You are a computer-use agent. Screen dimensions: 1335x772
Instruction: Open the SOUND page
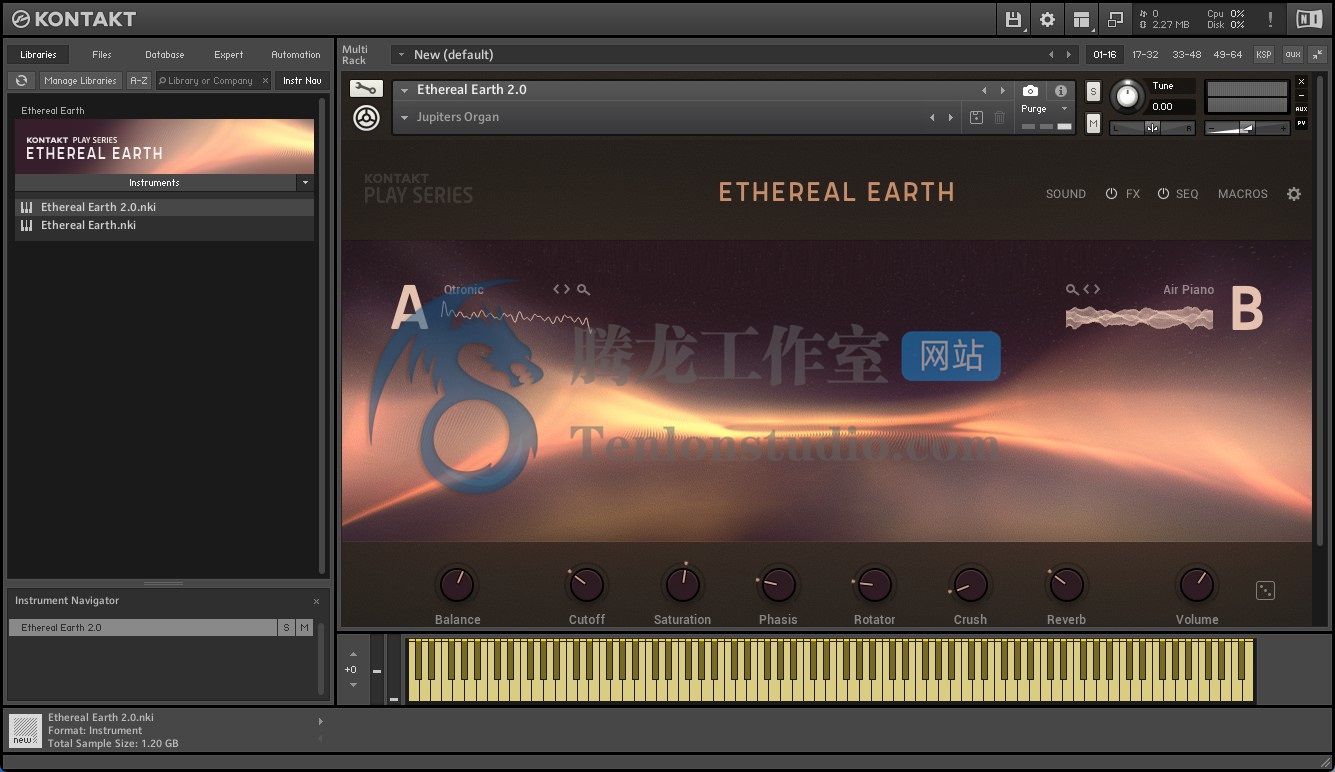coord(1066,194)
